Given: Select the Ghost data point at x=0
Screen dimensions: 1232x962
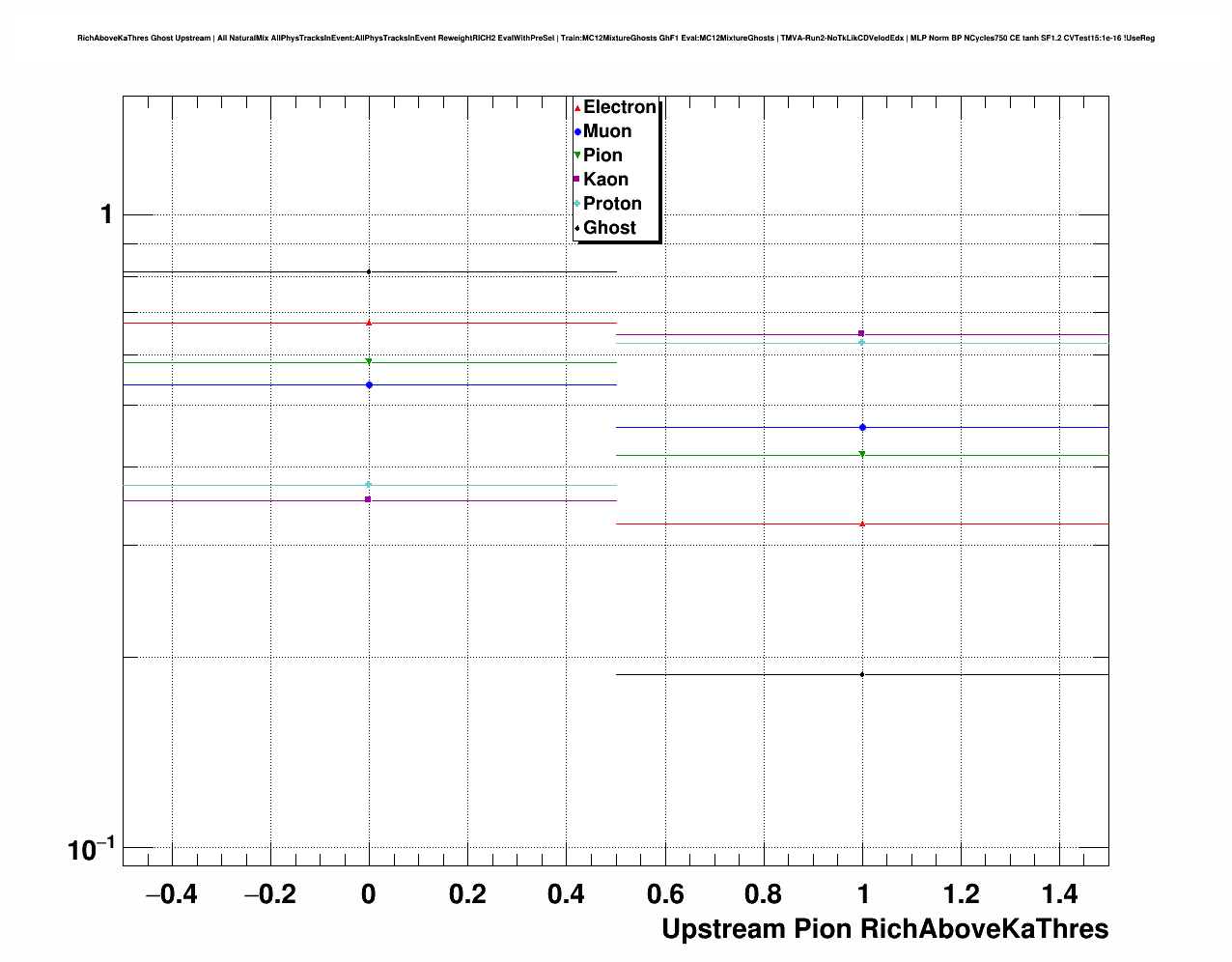Looking at the screenshot, I should pos(369,272).
